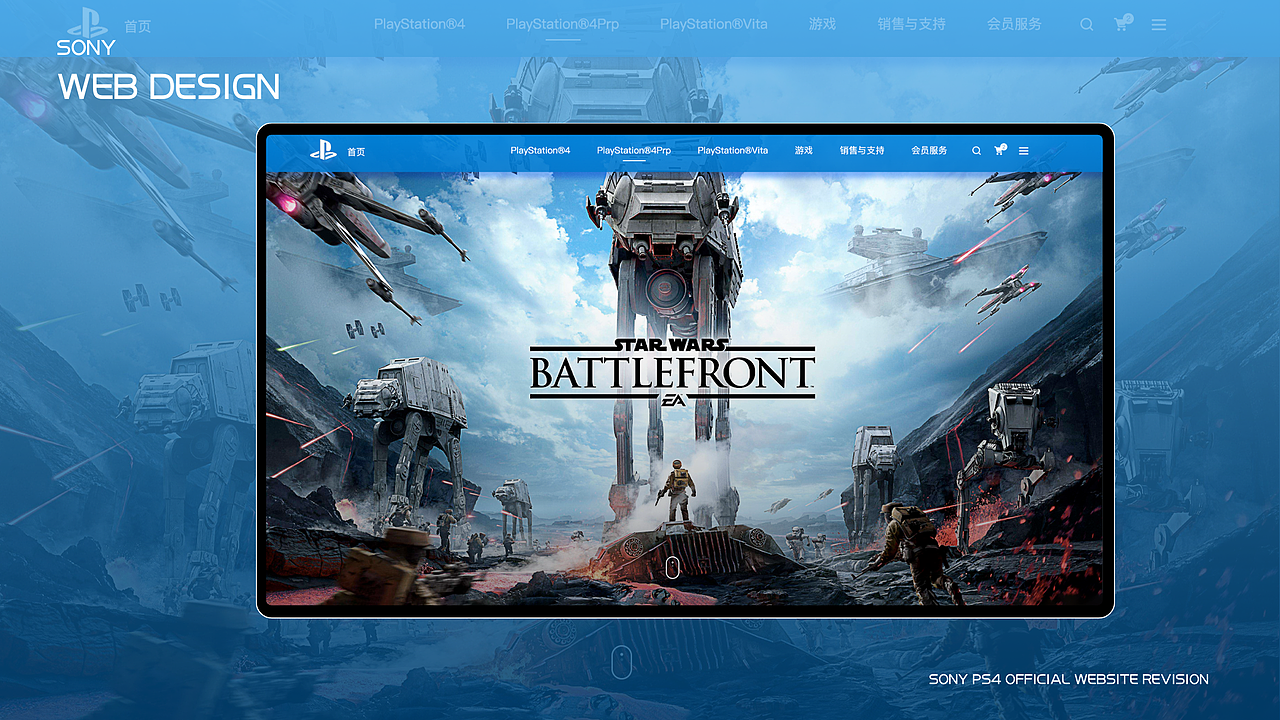Click faded PlayStation®4 item in outer header
The image size is (1280, 720).
420,23
